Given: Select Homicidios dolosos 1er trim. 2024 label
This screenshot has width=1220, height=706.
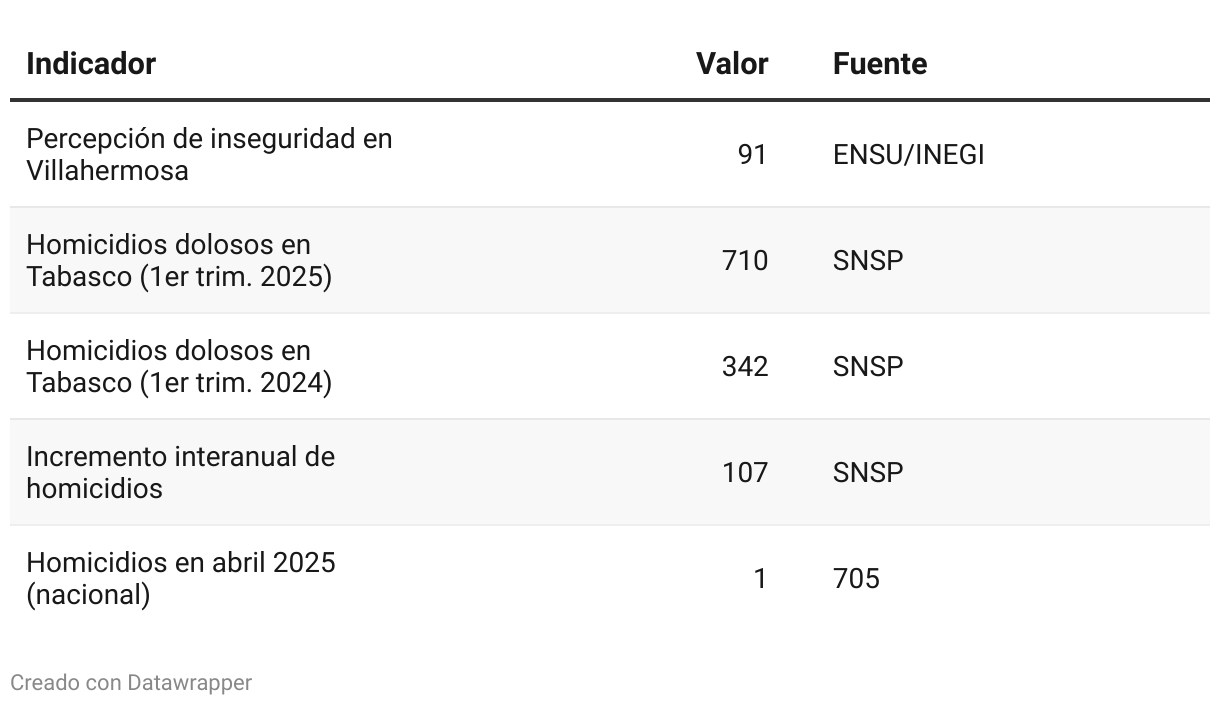Looking at the screenshot, I should tap(179, 366).
